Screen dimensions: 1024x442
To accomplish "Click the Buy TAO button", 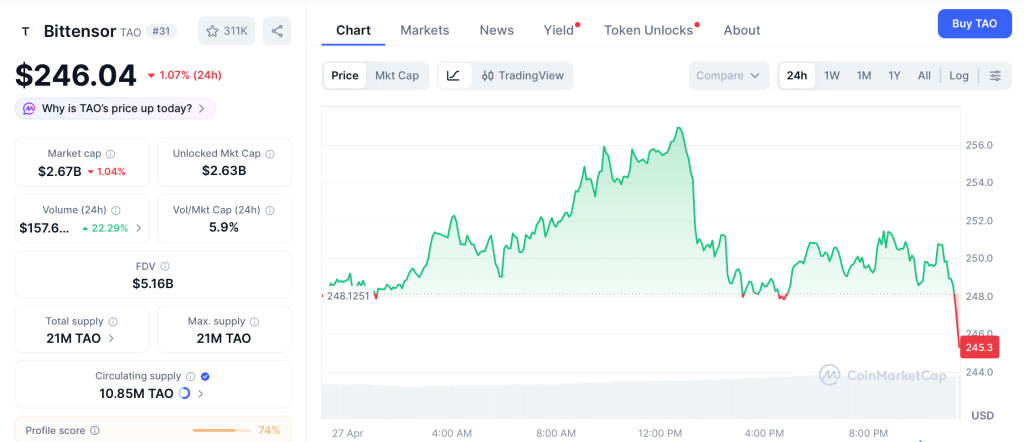I will pyautogui.click(x=974, y=23).
